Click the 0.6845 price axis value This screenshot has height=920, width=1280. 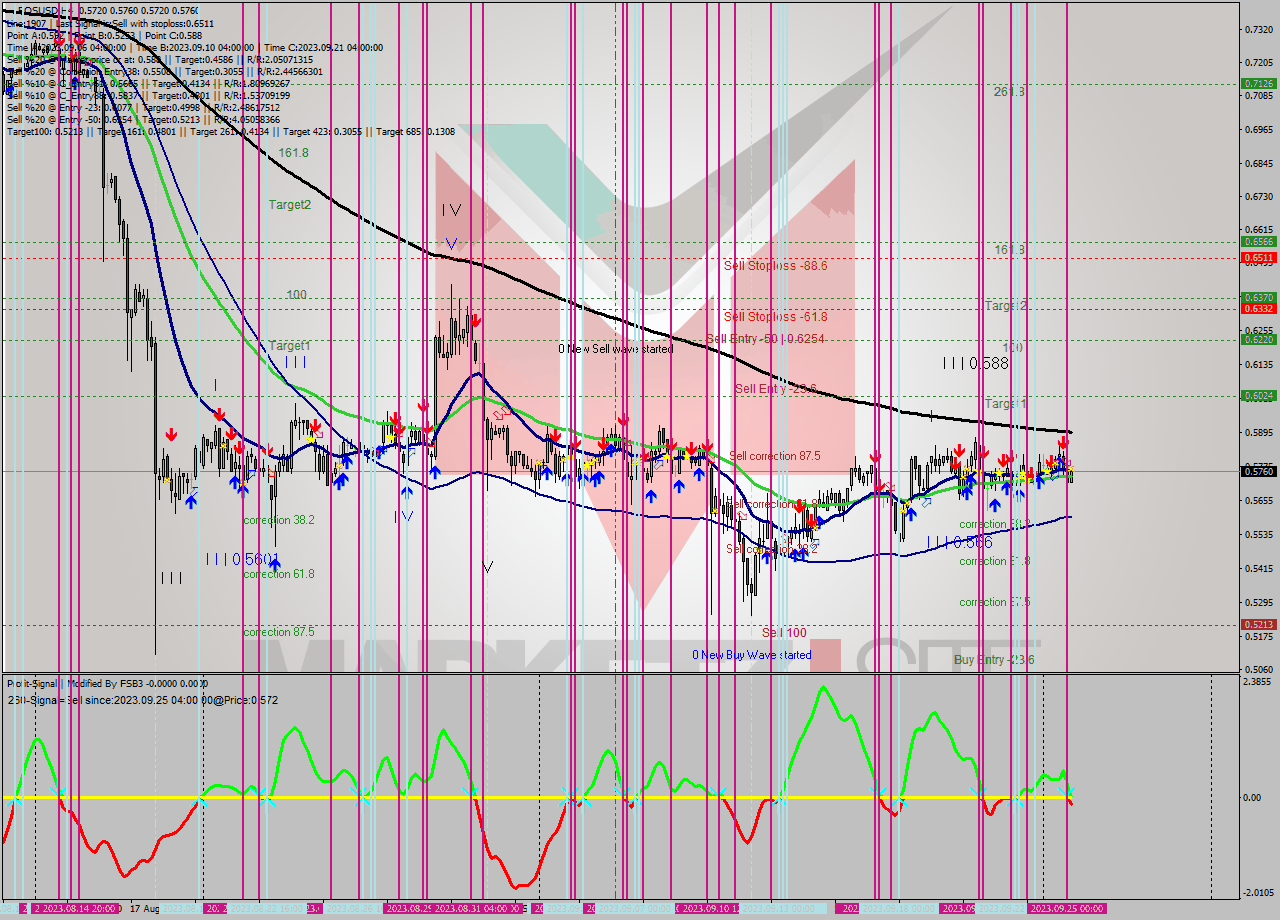[x=1257, y=163]
